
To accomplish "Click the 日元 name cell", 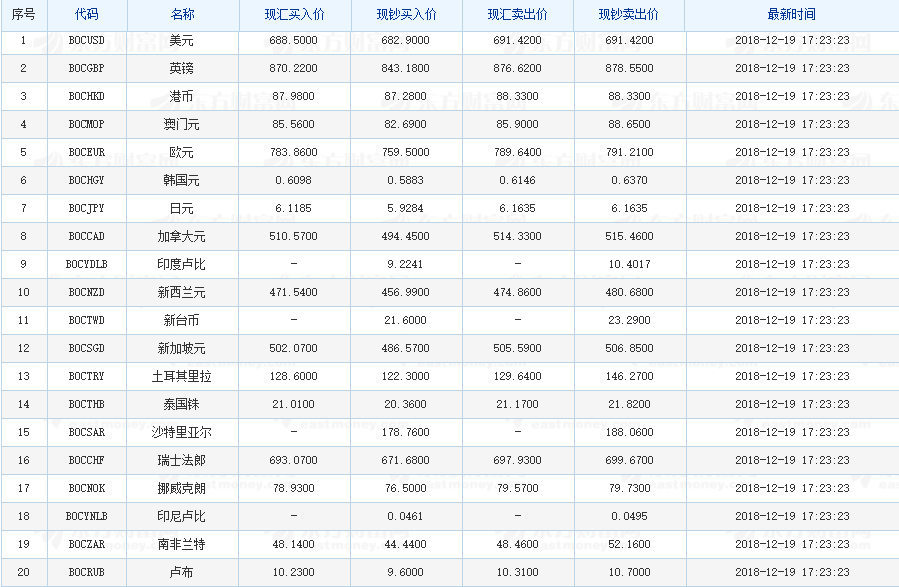I will [182, 209].
